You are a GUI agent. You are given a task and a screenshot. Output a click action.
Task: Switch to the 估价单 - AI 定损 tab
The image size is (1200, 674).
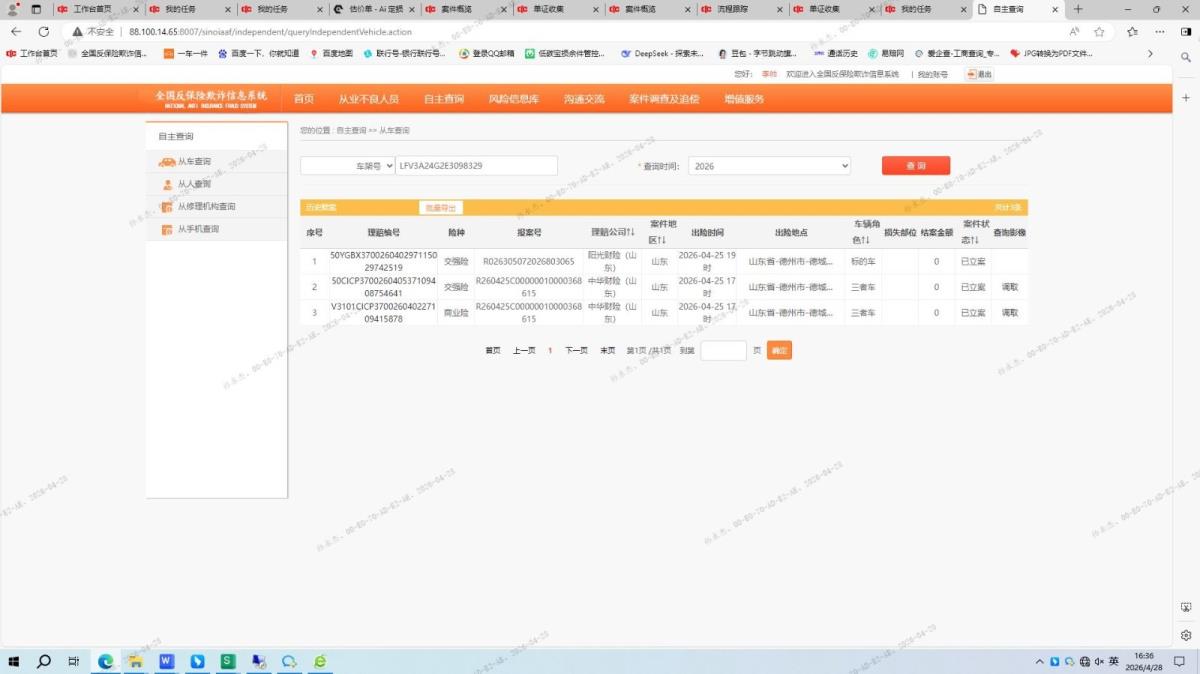376,9
